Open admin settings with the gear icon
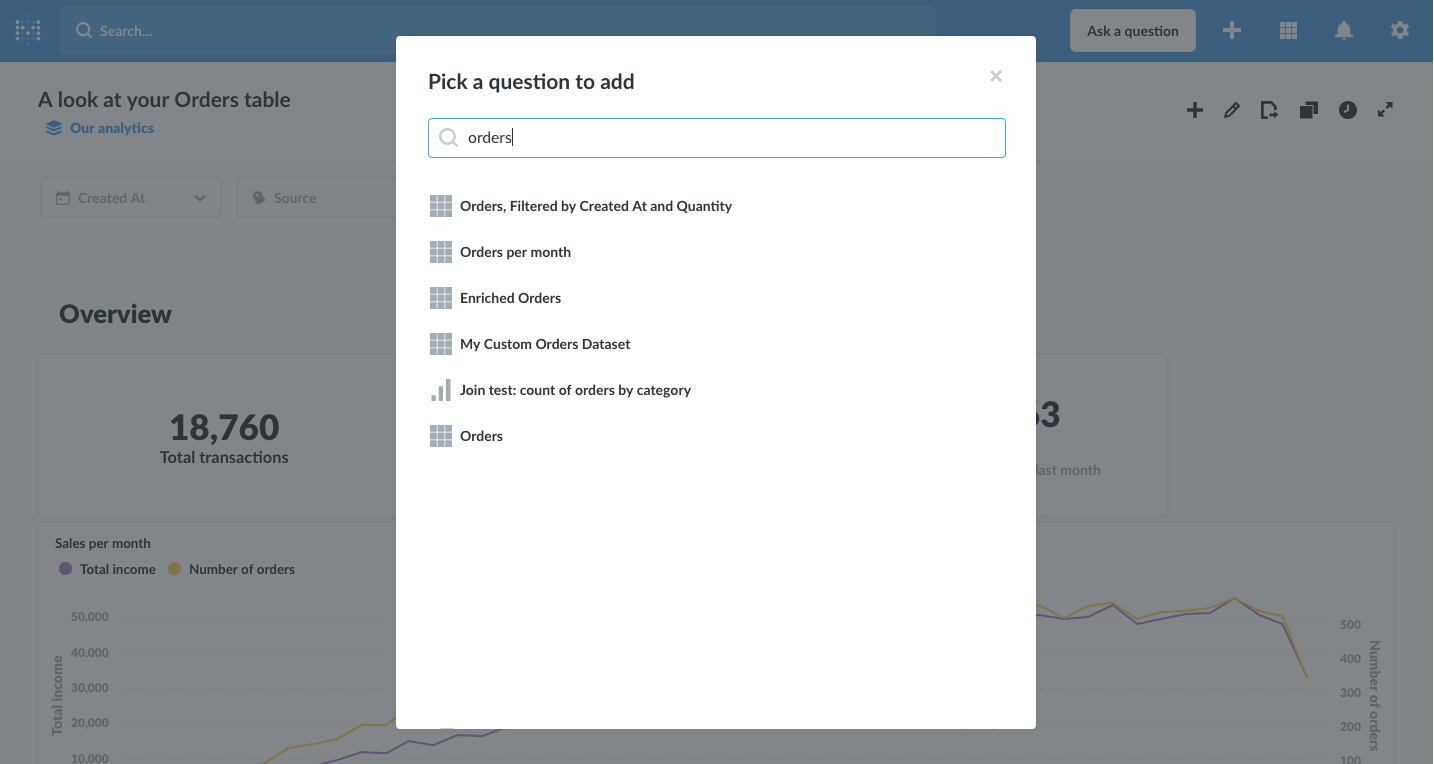Viewport: 1434px width, 764px height. [x=1399, y=30]
